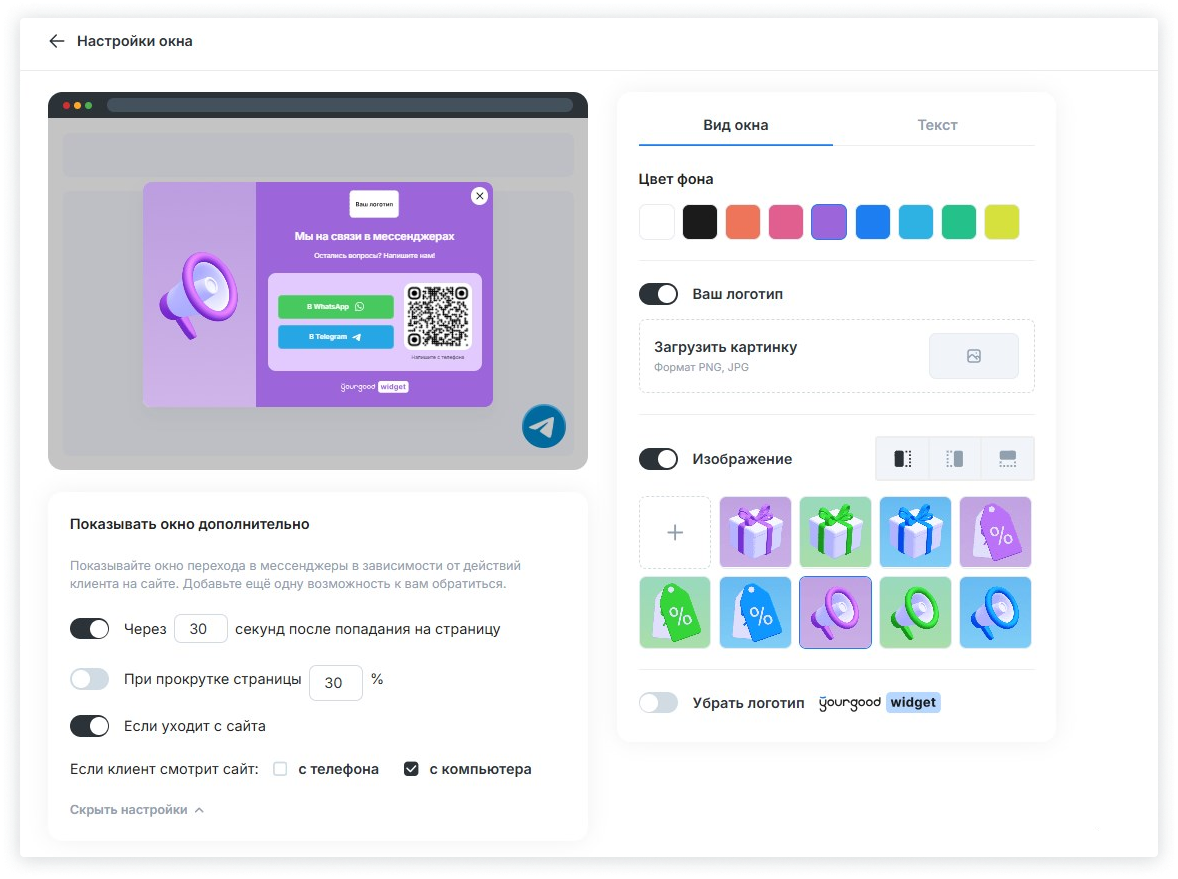
Task: Click the back arrow next to Настройки окна
Action: pos(57,41)
